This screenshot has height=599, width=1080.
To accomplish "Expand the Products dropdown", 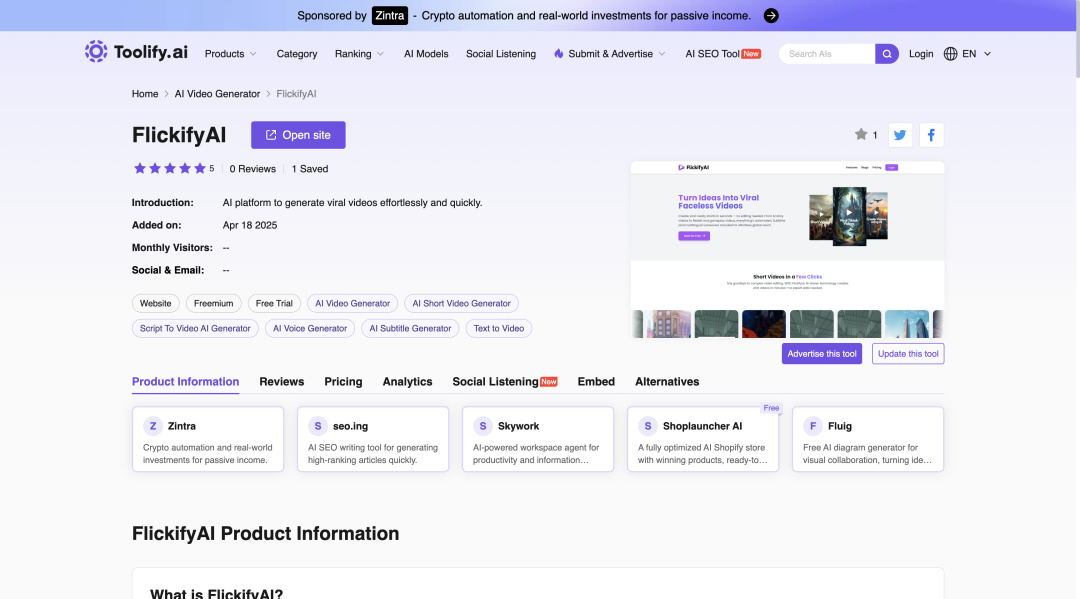I will 230,54.
